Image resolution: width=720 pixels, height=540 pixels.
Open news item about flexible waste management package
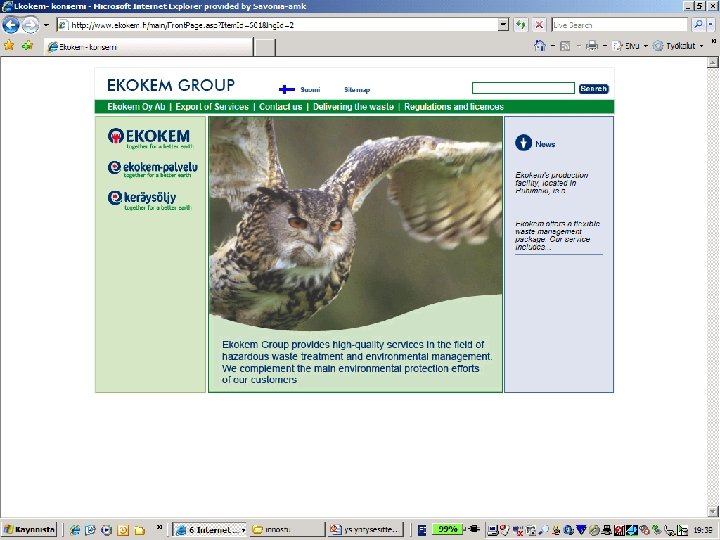point(557,235)
